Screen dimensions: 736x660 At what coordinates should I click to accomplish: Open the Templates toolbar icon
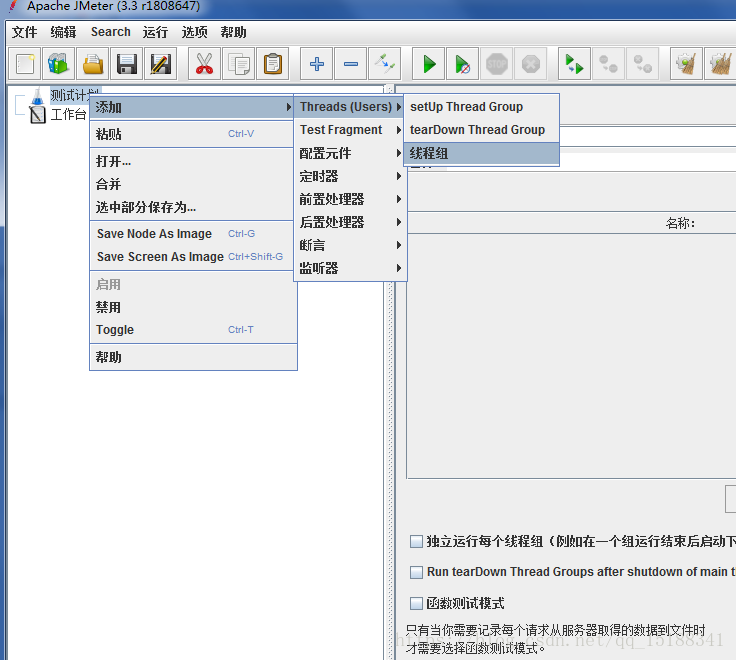(x=58, y=64)
